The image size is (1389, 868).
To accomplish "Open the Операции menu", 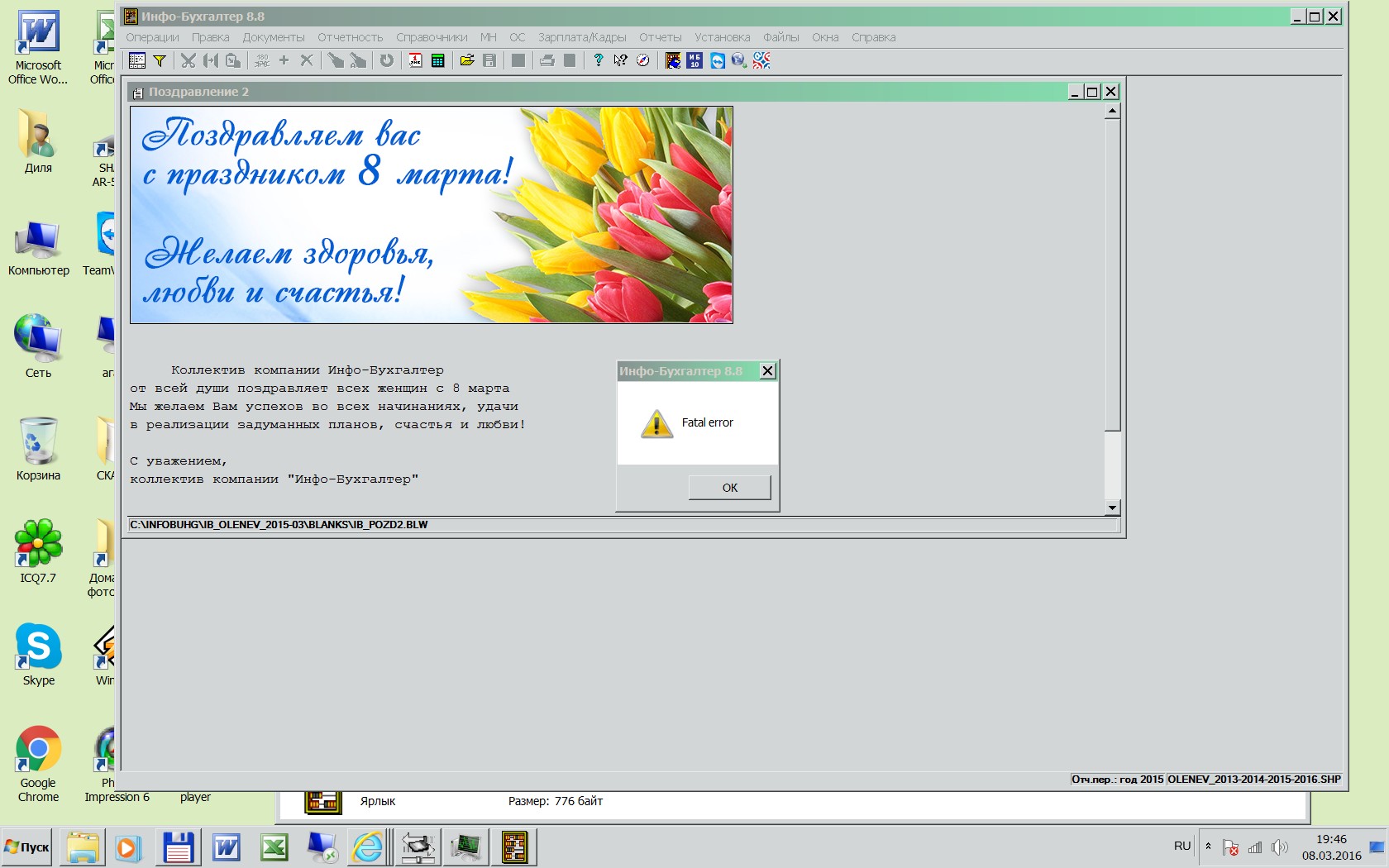I will (x=152, y=37).
